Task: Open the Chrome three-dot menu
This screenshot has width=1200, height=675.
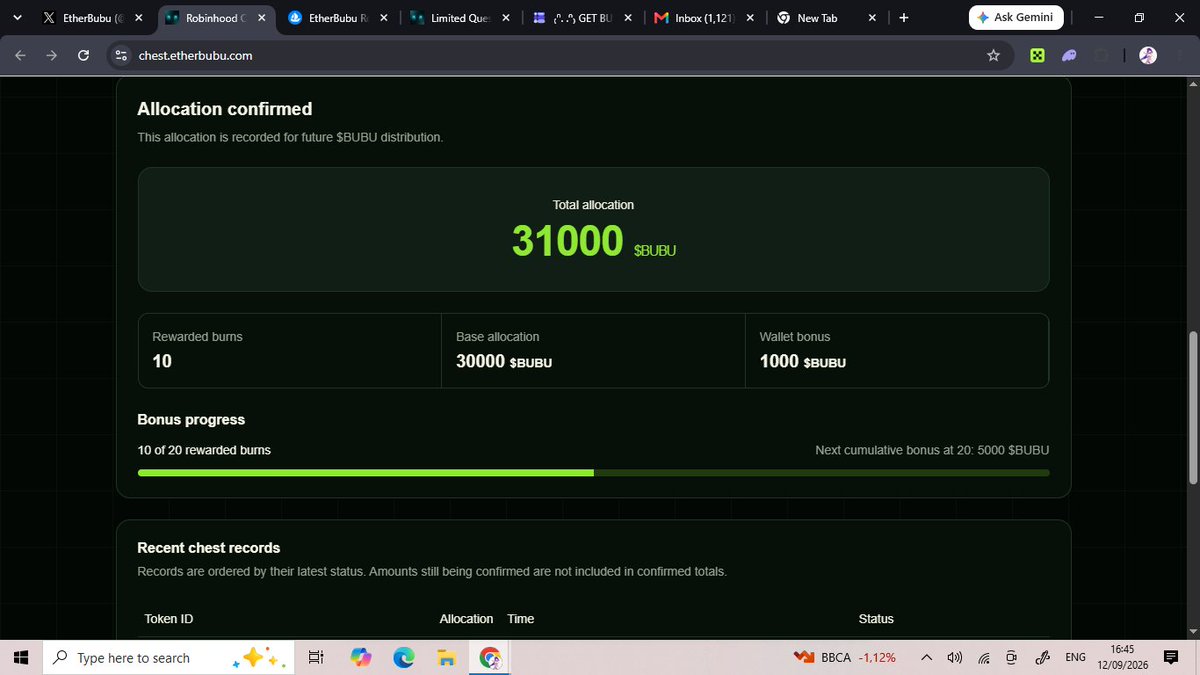Action: (x=1179, y=56)
